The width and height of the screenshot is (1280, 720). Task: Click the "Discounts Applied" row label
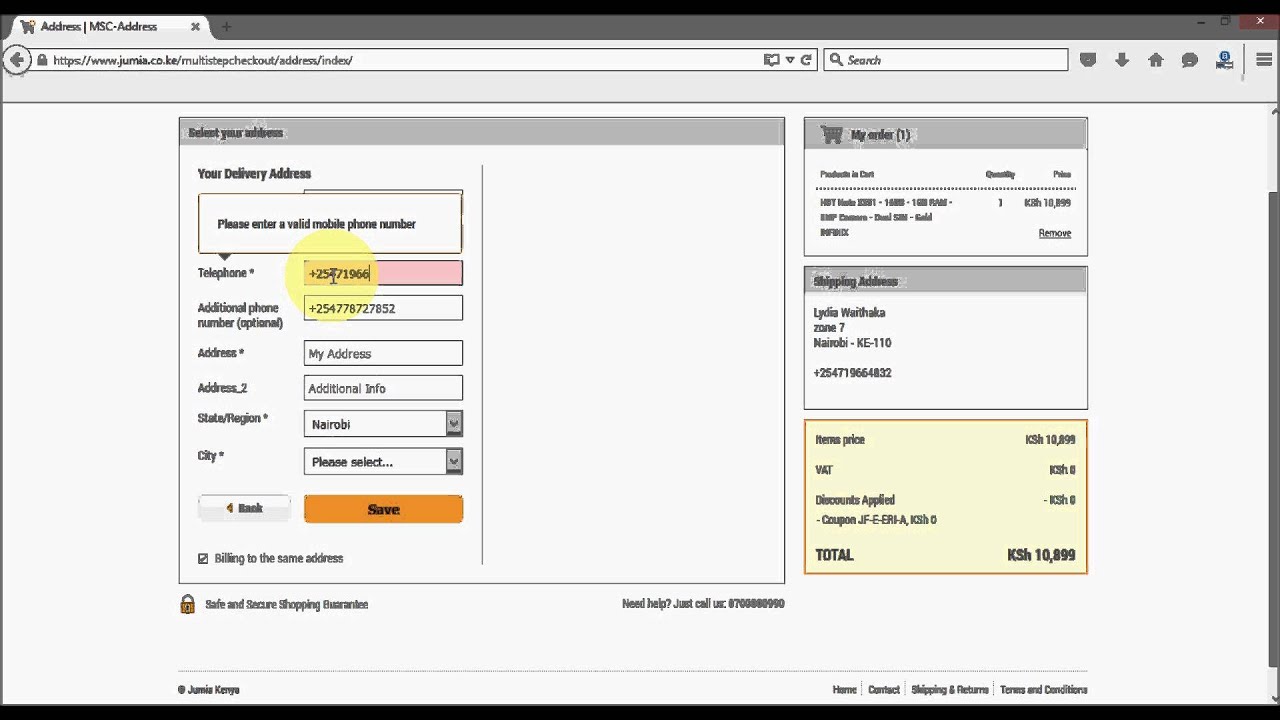tap(855, 499)
